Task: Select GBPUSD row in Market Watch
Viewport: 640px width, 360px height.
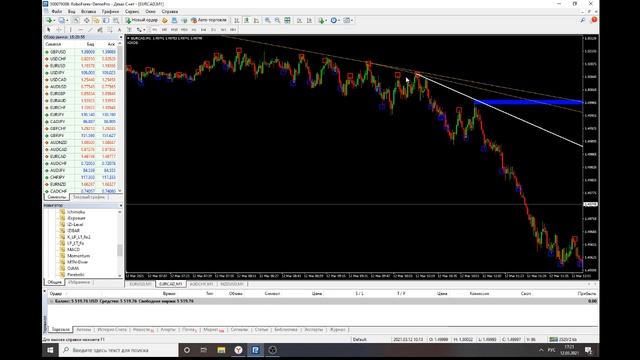Action: click(81, 52)
